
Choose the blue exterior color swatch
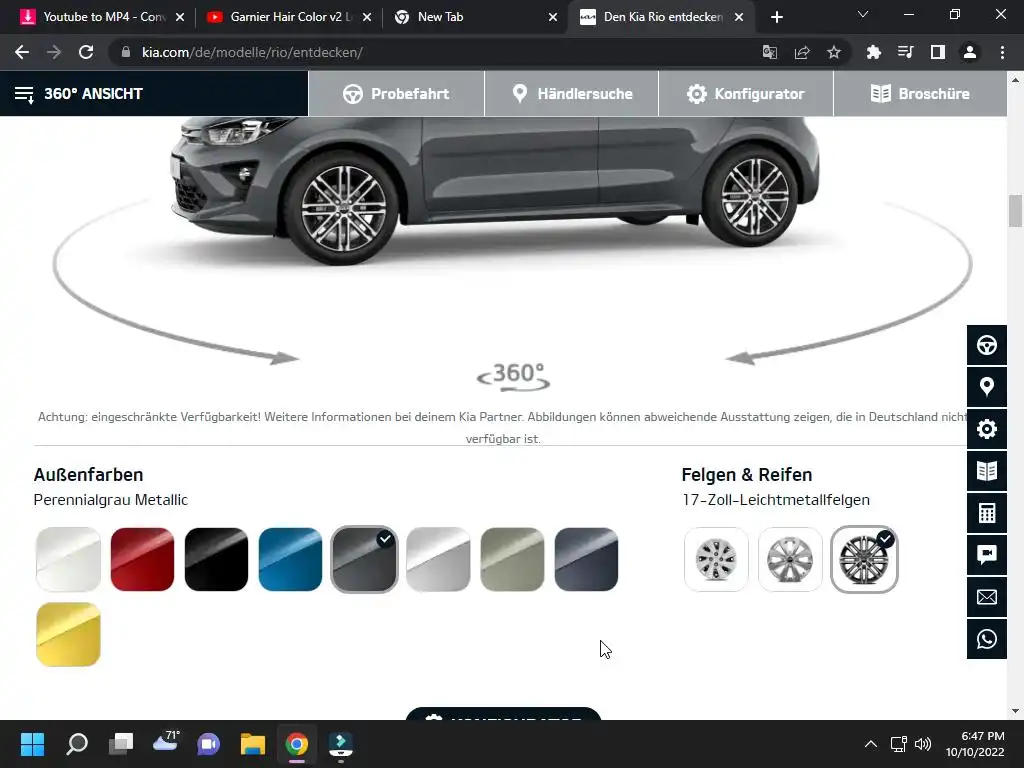(291, 560)
